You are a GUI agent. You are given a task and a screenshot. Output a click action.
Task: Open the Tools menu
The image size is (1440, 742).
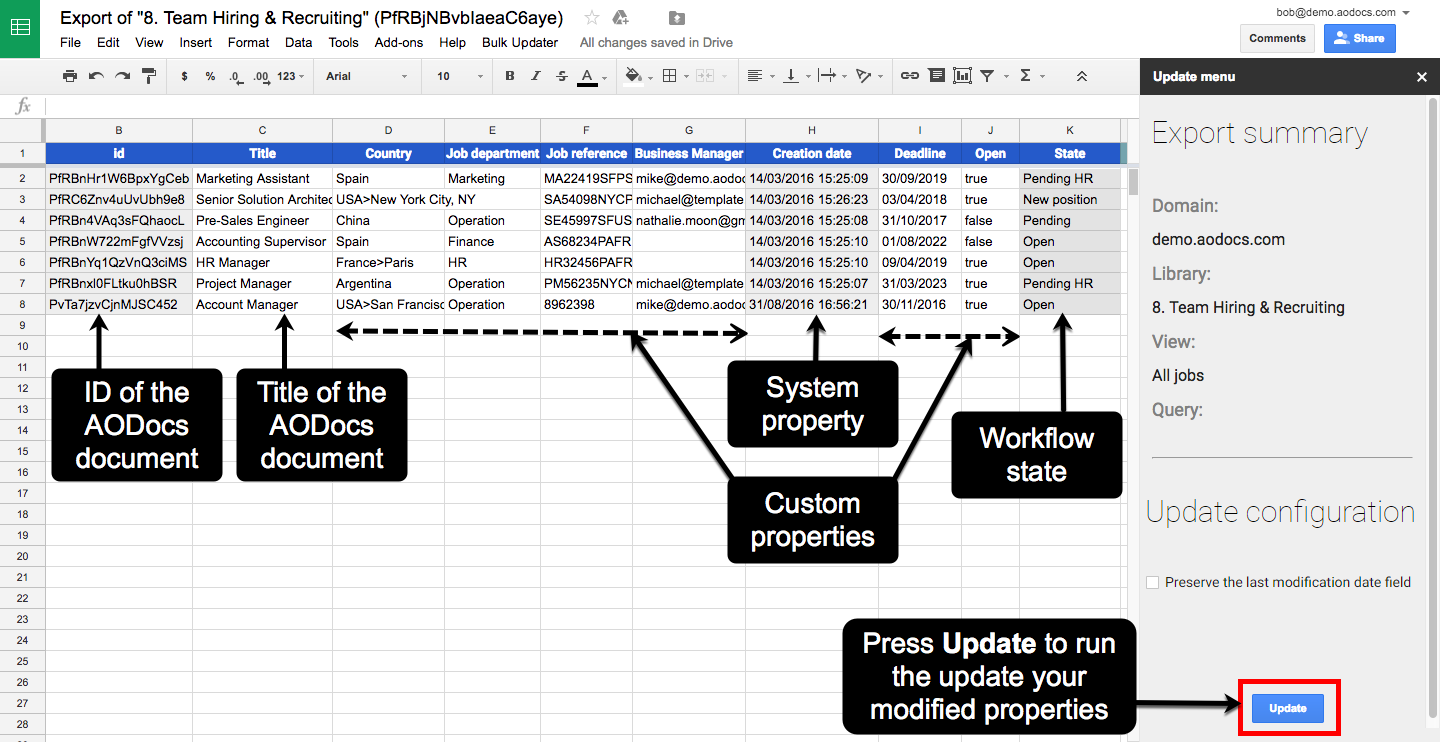pos(343,42)
